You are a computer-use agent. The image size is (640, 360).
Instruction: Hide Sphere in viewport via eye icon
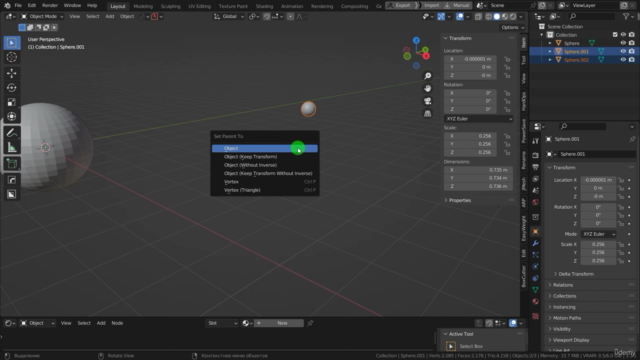tap(623, 43)
